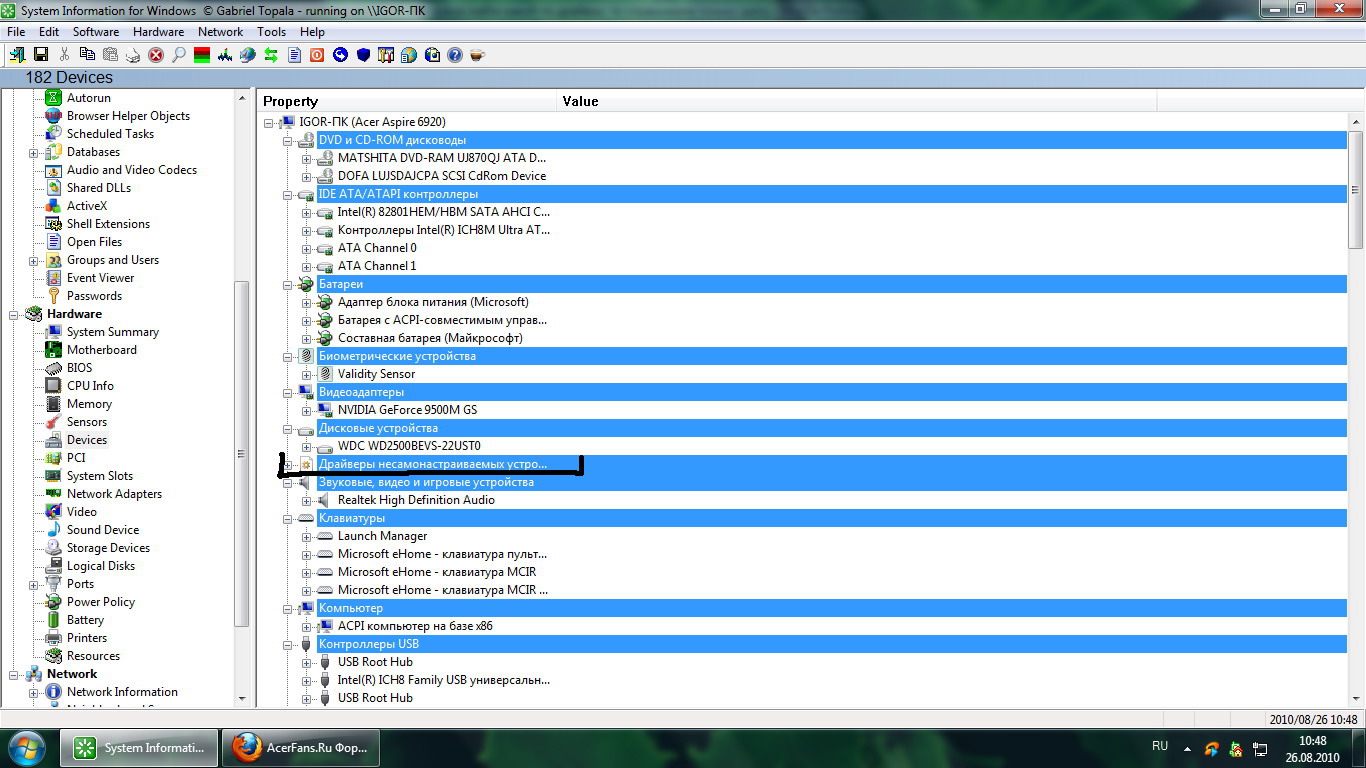Screen dimensions: 1366x768
Task: Open the Edit menu
Action: [49, 32]
